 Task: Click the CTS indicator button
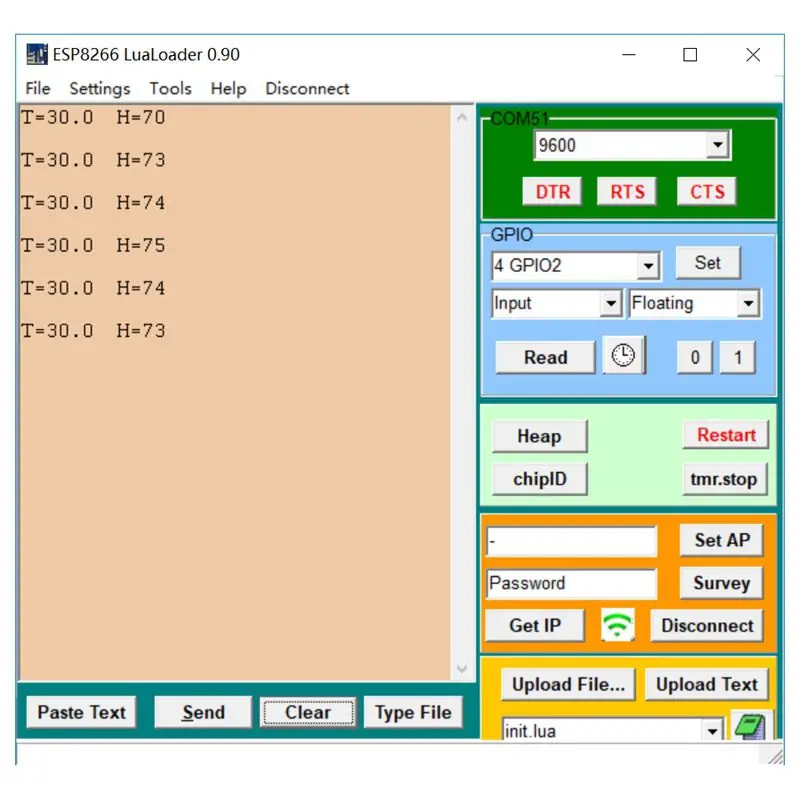point(707,191)
